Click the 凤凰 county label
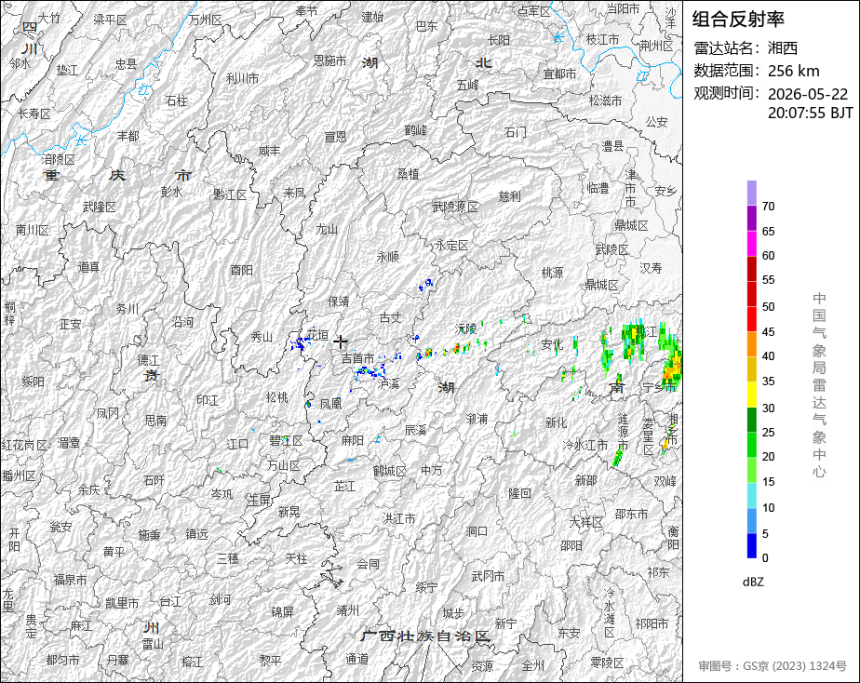Viewport: 860px width, 683px height. [x=331, y=404]
